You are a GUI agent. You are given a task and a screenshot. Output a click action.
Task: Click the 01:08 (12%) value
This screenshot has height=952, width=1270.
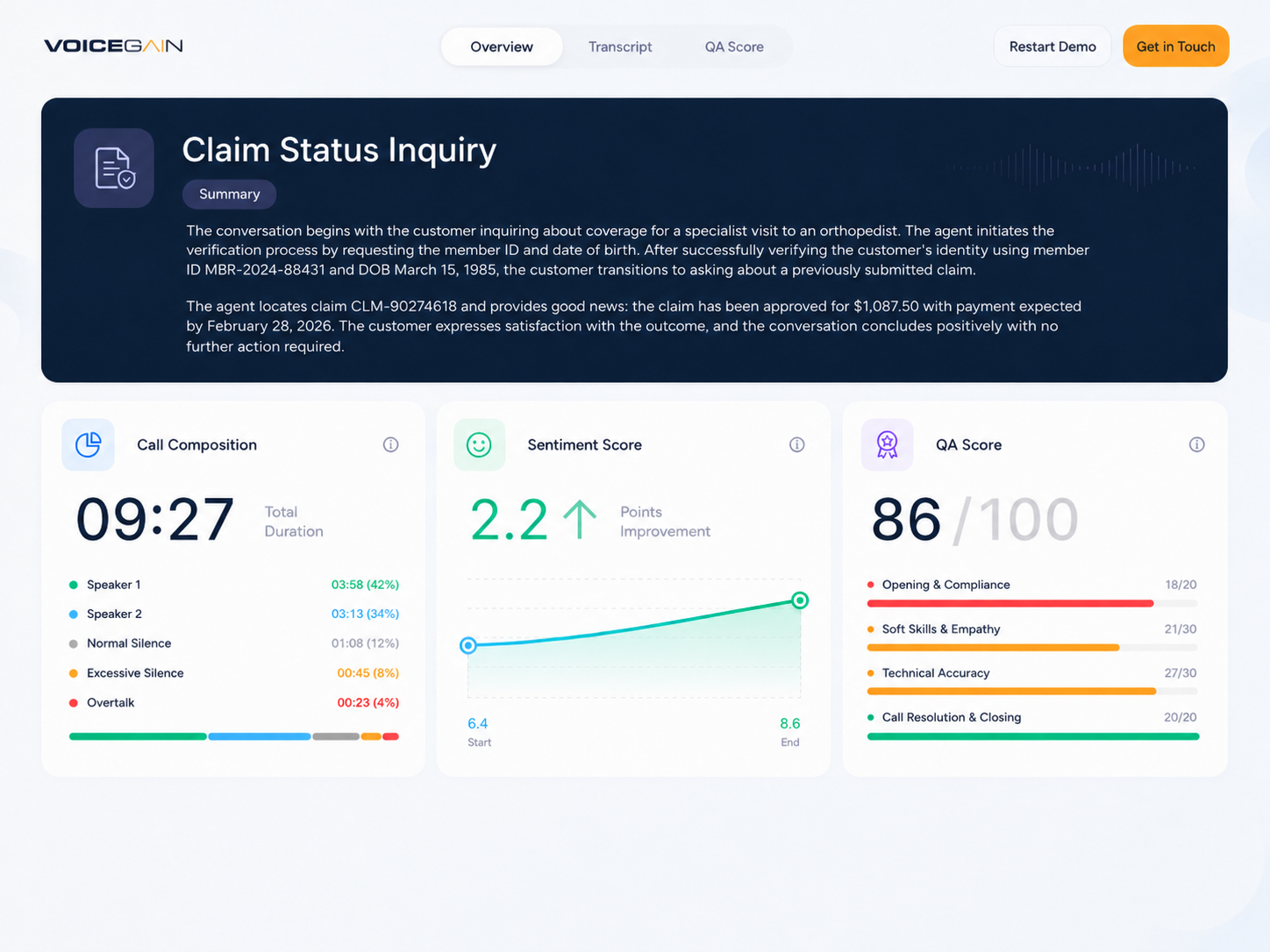tap(365, 643)
